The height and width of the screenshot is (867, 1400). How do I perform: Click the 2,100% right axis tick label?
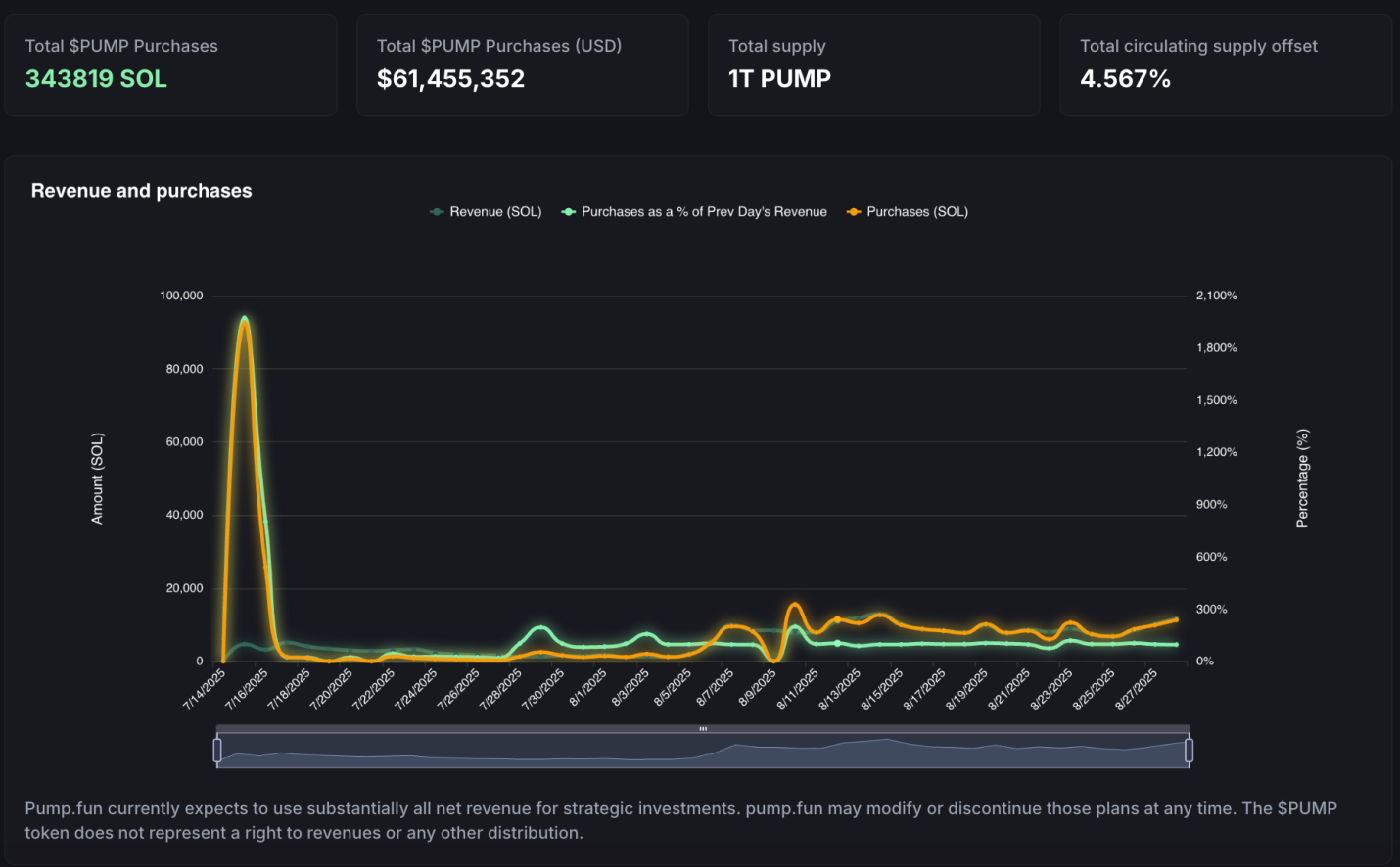pyautogui.click(x=1216, y=296)
